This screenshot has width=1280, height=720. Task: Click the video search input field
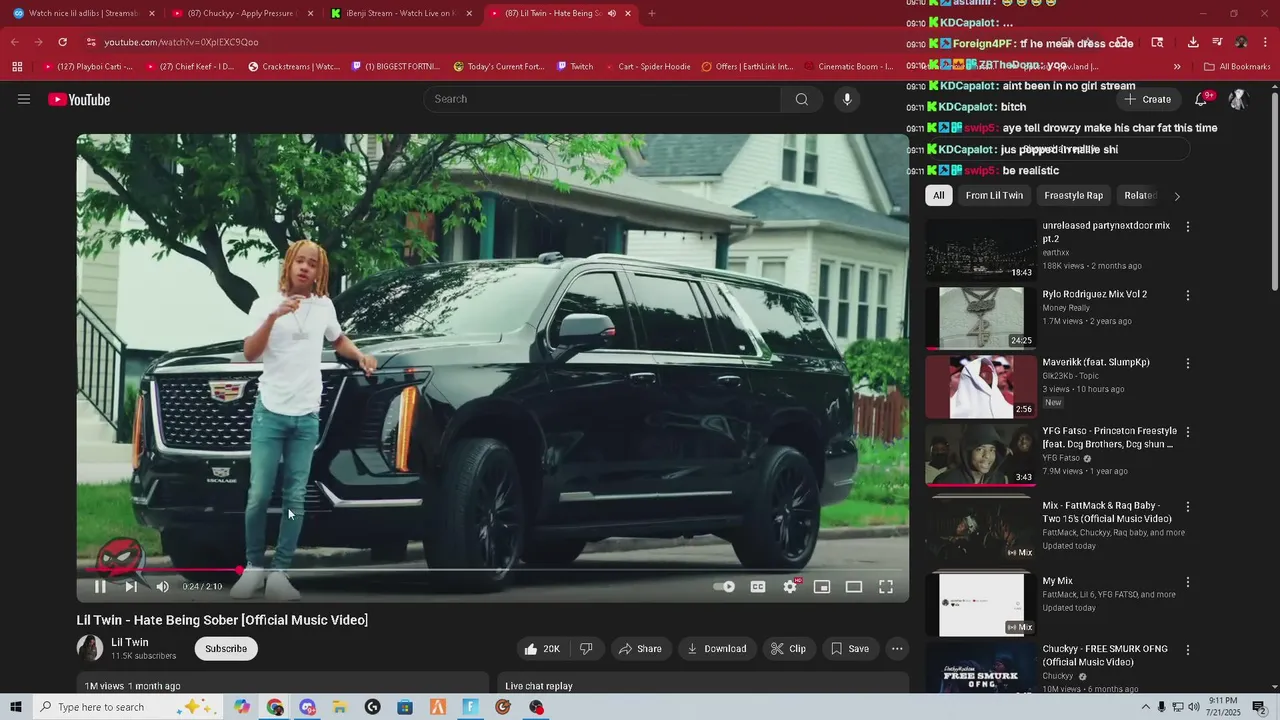pyautogui.click(x=602, y=99)
